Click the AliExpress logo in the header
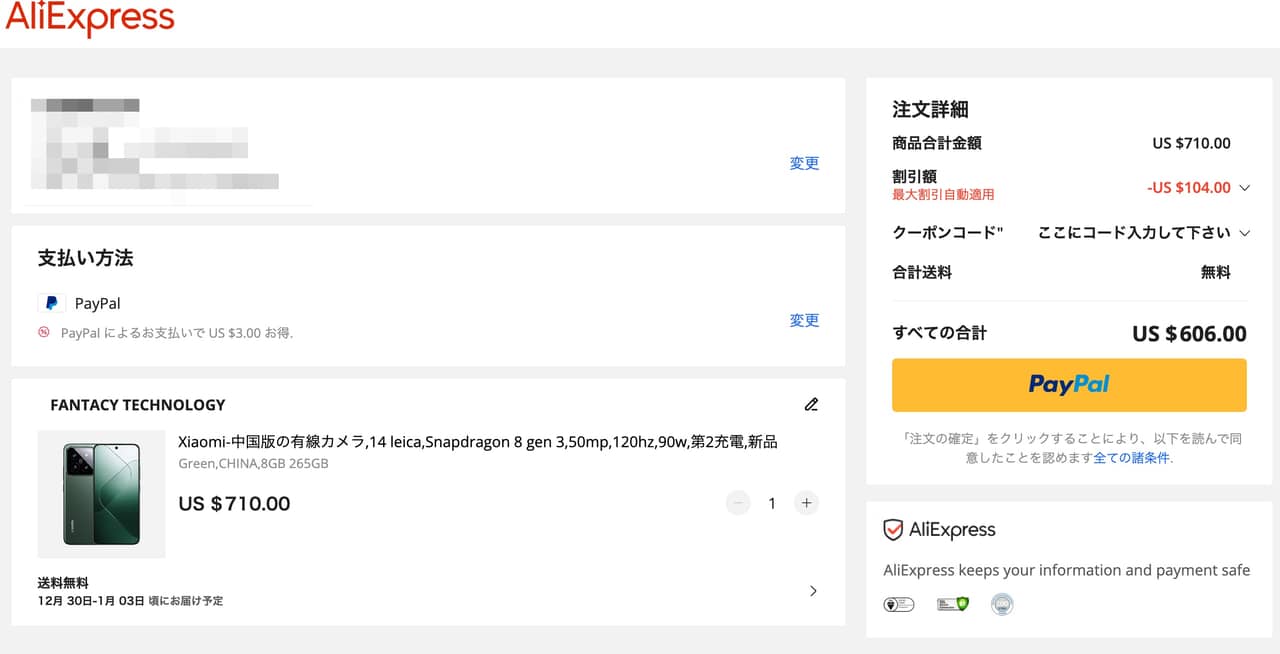The height and width of the screenshot is (654, 1280). (x=90, y=19)
